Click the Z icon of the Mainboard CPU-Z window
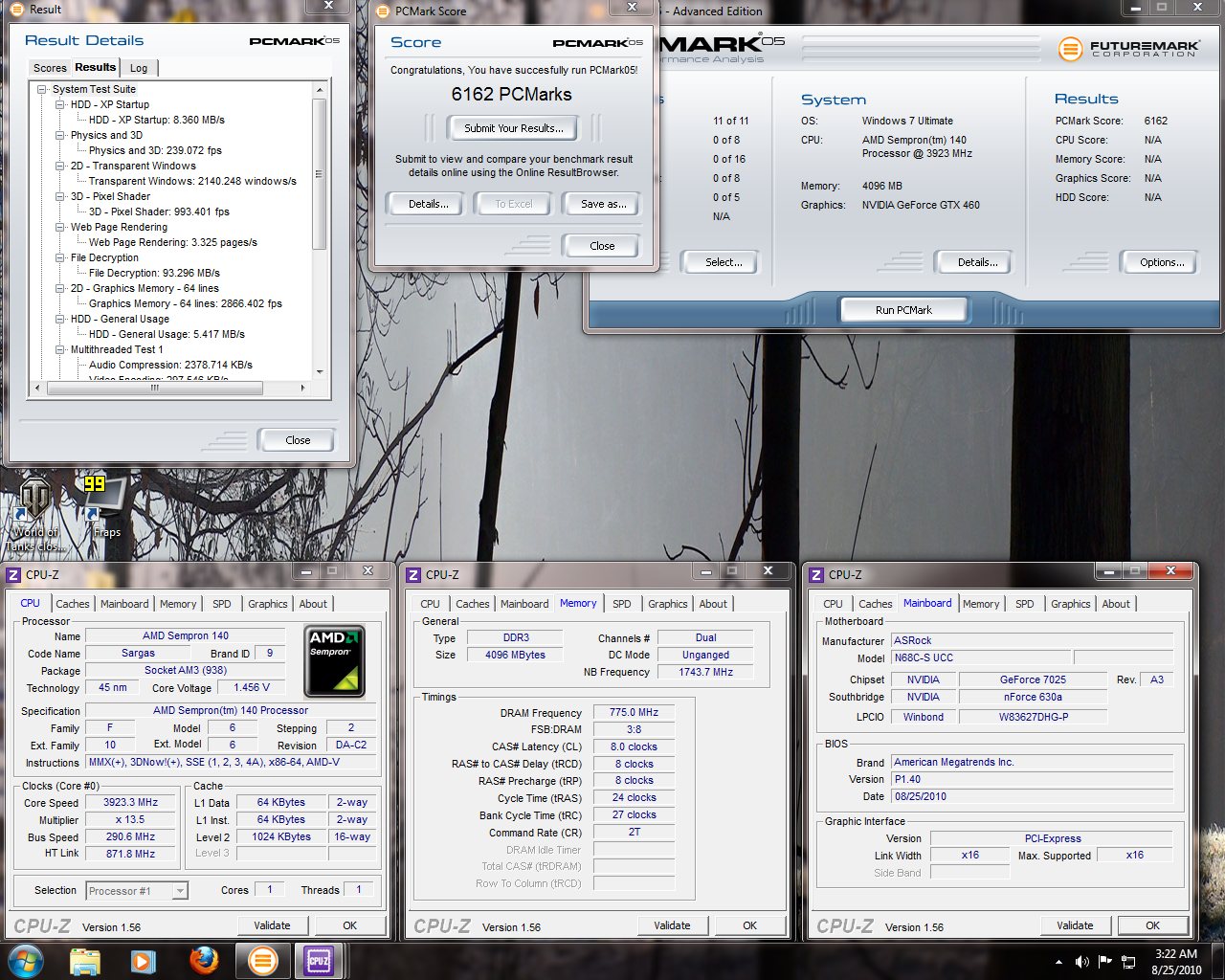Viewport: 1225px width, 980px height. point(816,575)
